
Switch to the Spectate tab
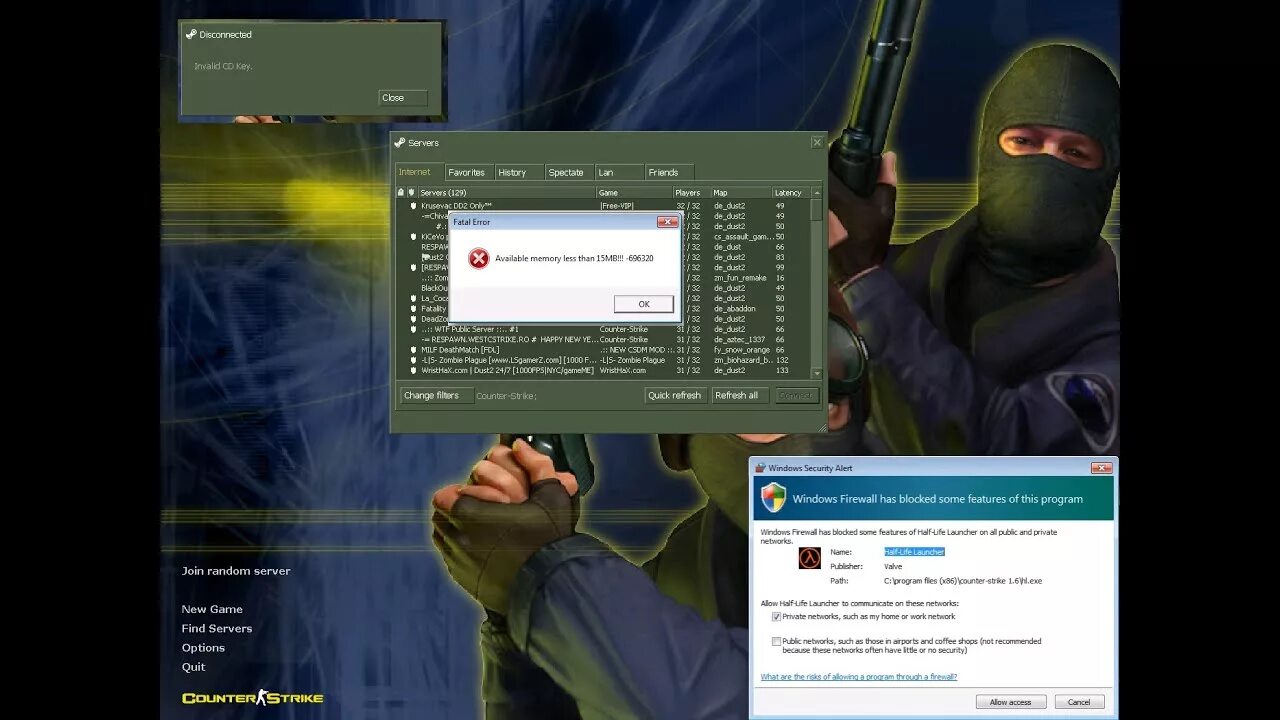click(x=568, y=172)
